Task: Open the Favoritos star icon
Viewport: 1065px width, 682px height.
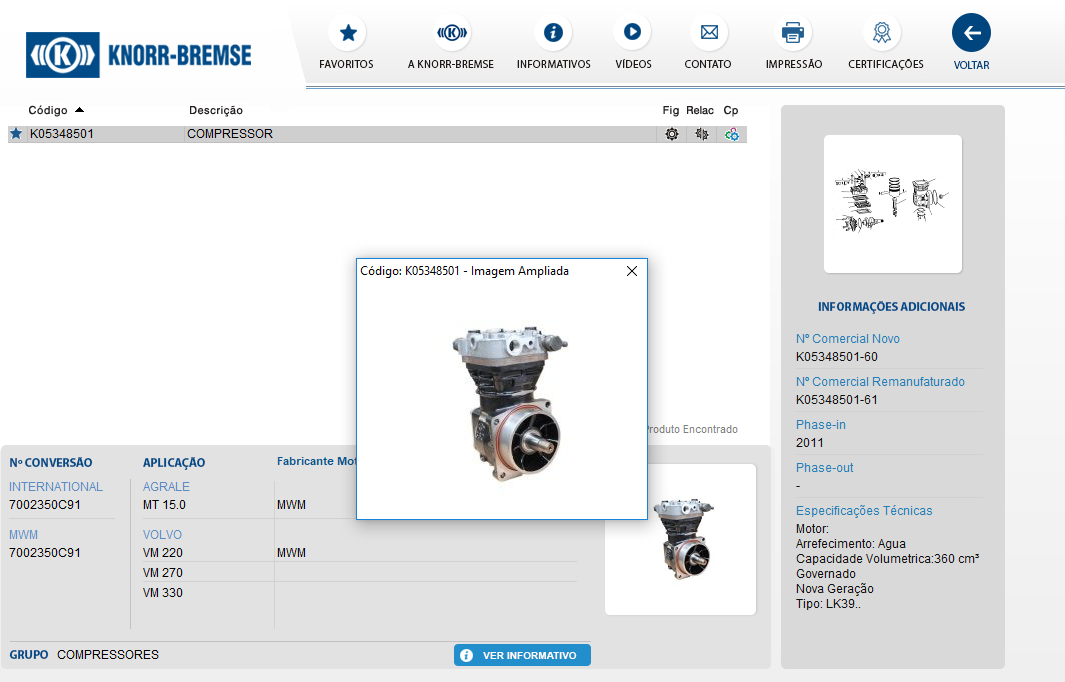Action: tap(347, 33)
